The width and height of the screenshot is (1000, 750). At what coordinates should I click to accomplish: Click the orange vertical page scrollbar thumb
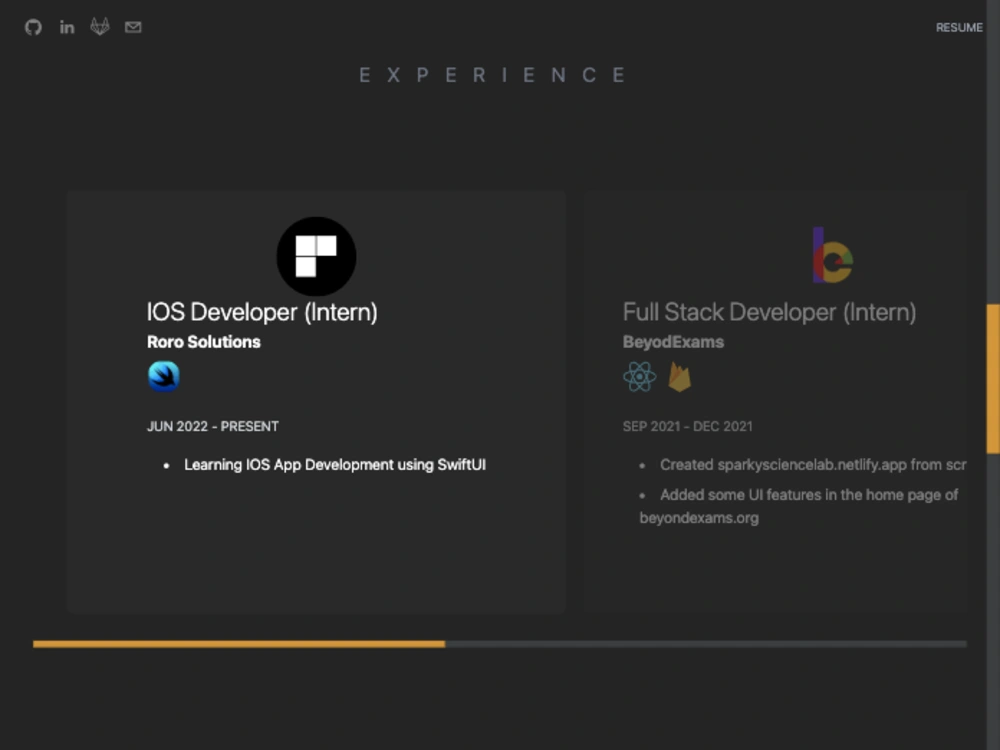pyautogui.click(x=993, y=379)
